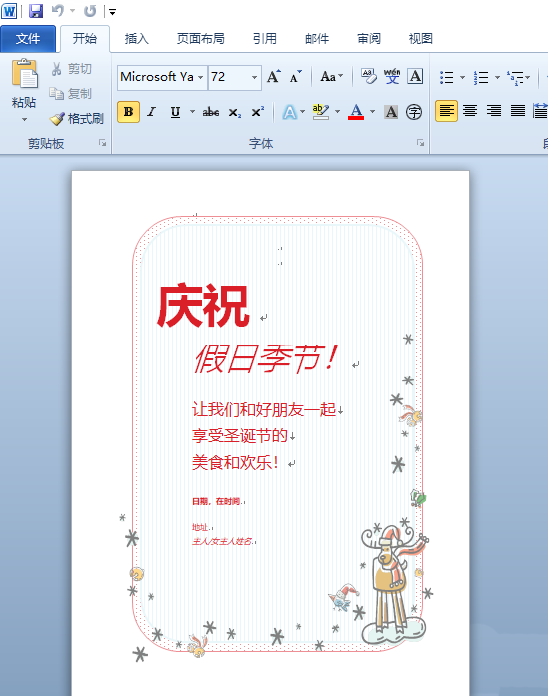Expand the 粘贴 paste options arrow
This screenshot has width=548, height=696.
[24, 119]
